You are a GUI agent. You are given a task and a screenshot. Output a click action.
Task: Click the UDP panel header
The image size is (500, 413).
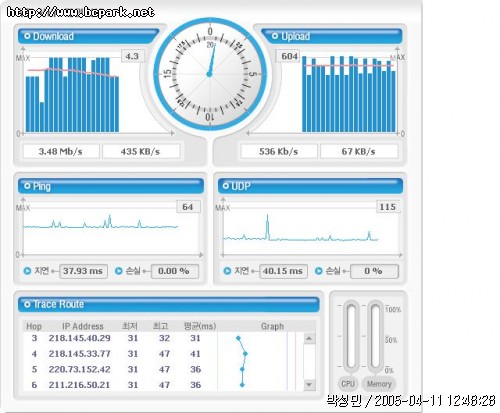(x=310, y=186)
